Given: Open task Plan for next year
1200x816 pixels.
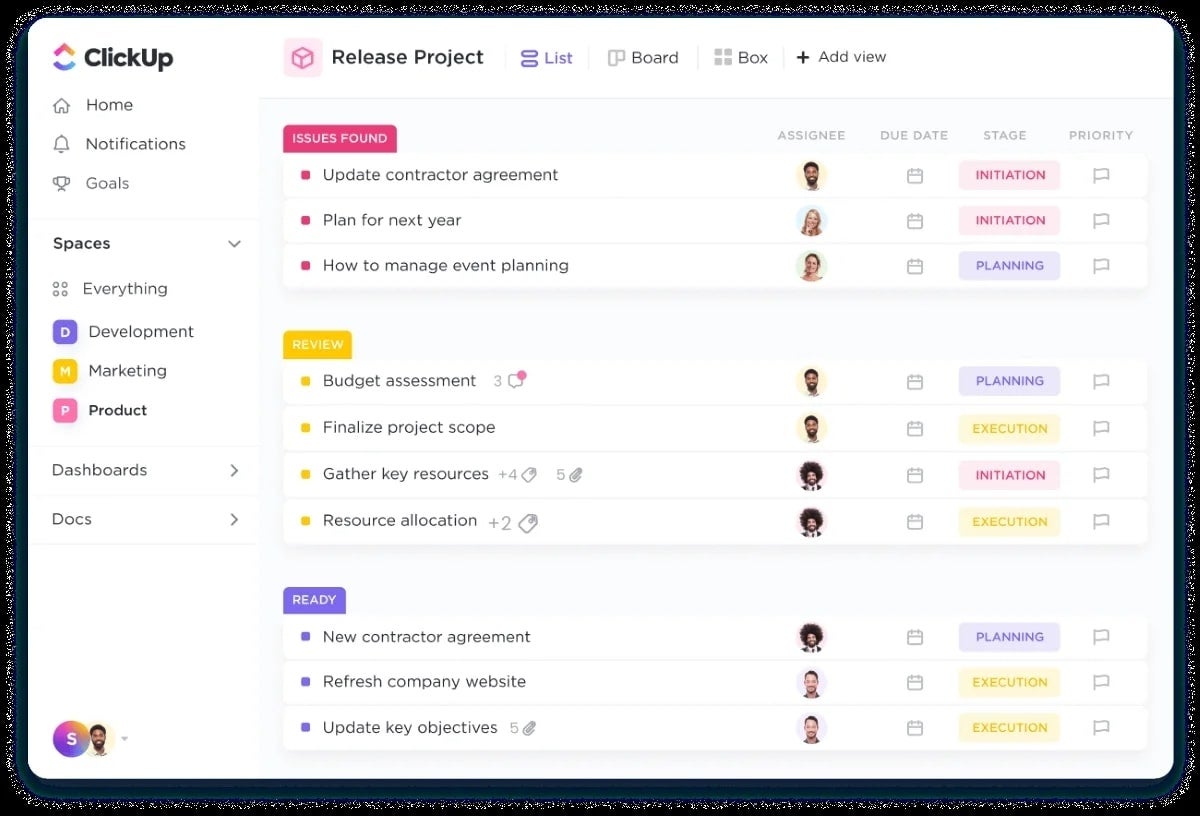Looking at the screenshot, I should (392, 221).
